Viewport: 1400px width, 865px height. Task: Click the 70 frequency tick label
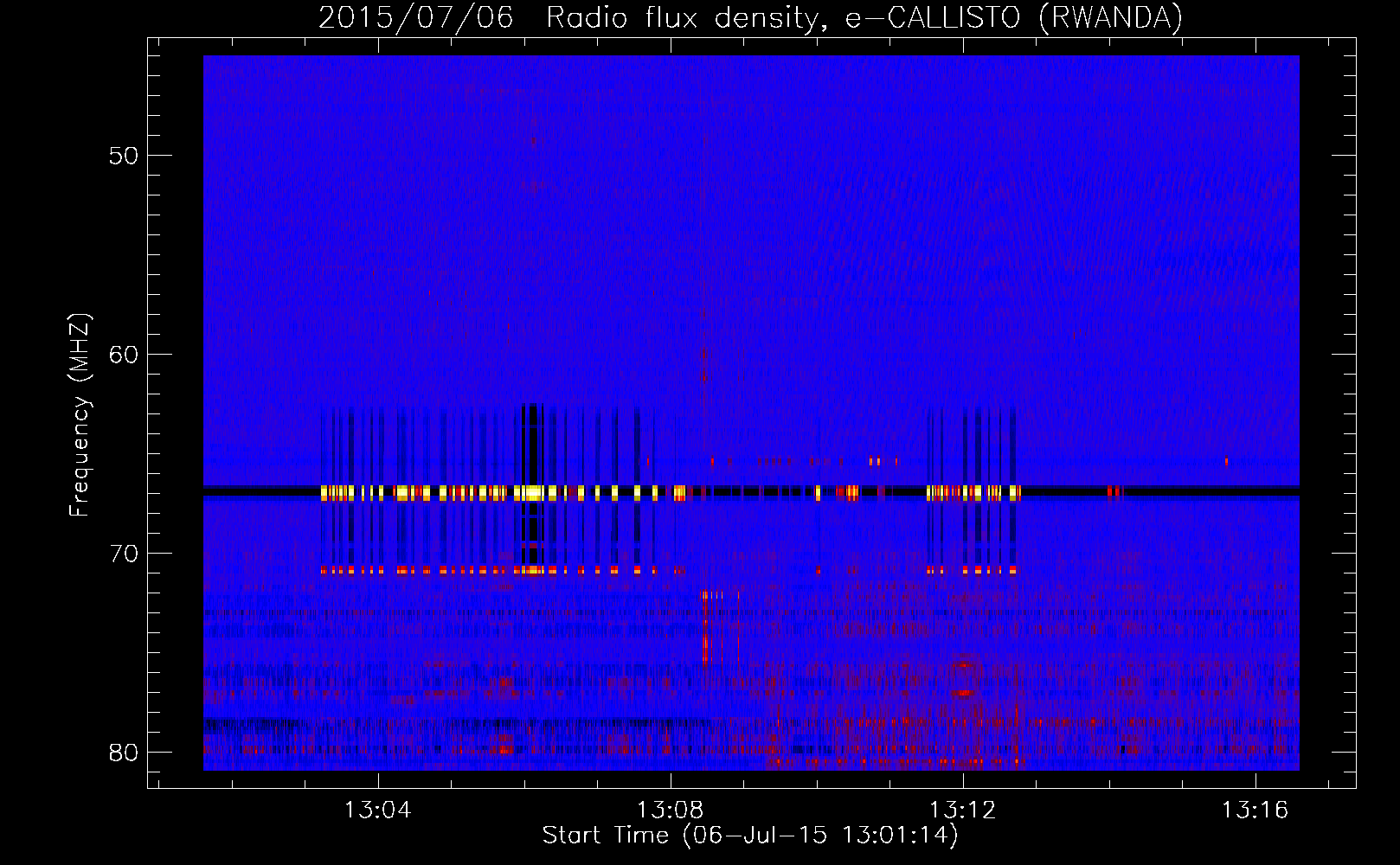[124, 554]
